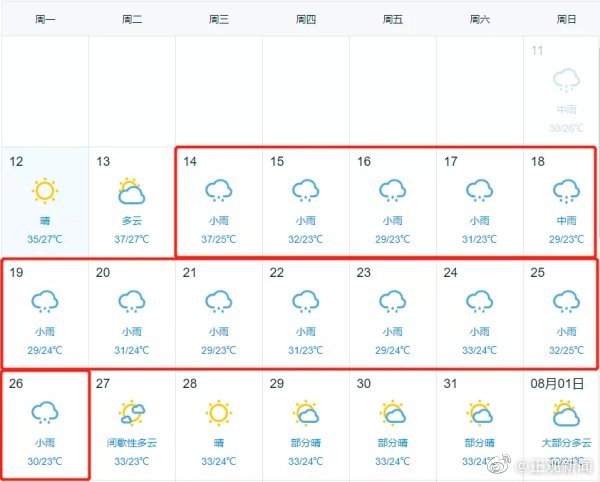This screenshot has height=482, width=600.
Task: Select the light rain icon on day 14
Action: click(x=218, y=191)
